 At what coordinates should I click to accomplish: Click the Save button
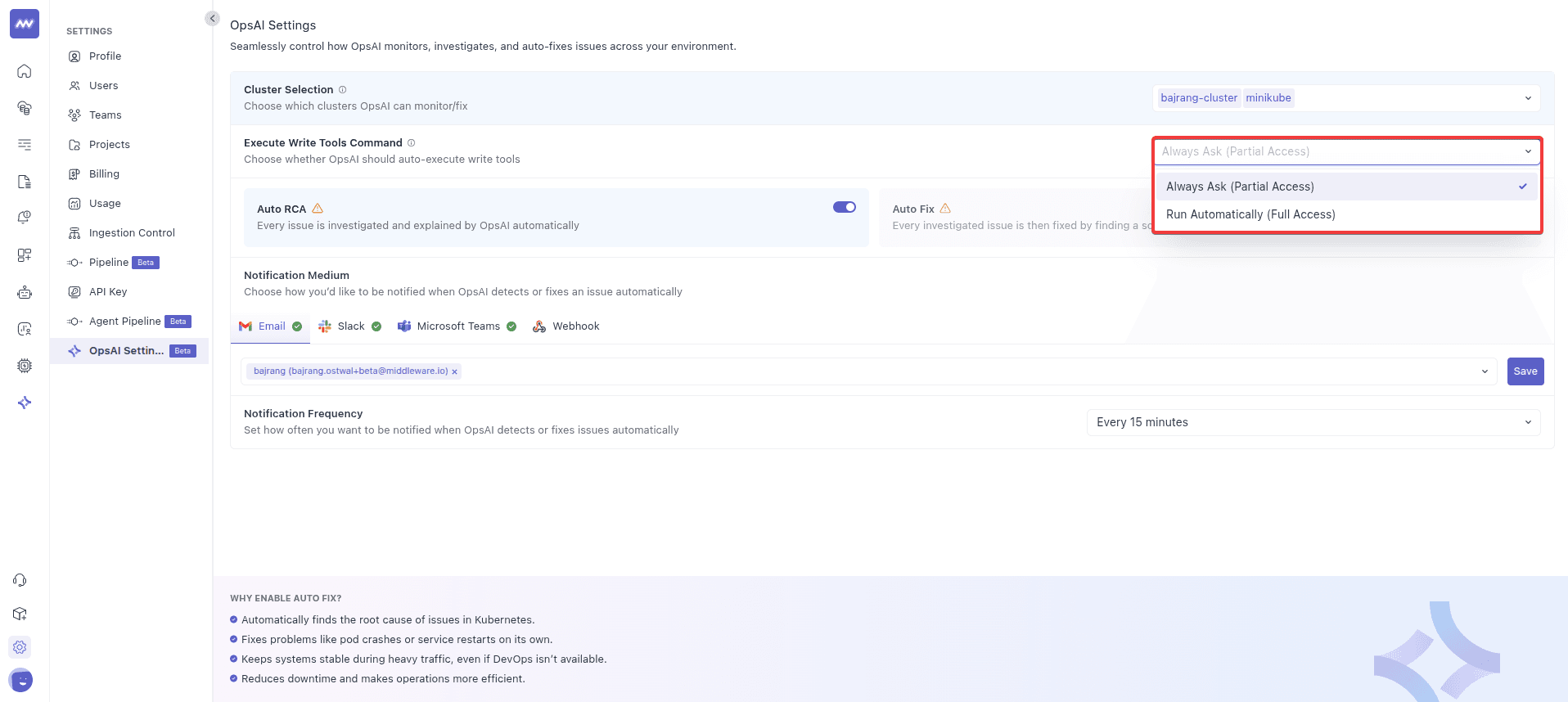pos(1525,371)
